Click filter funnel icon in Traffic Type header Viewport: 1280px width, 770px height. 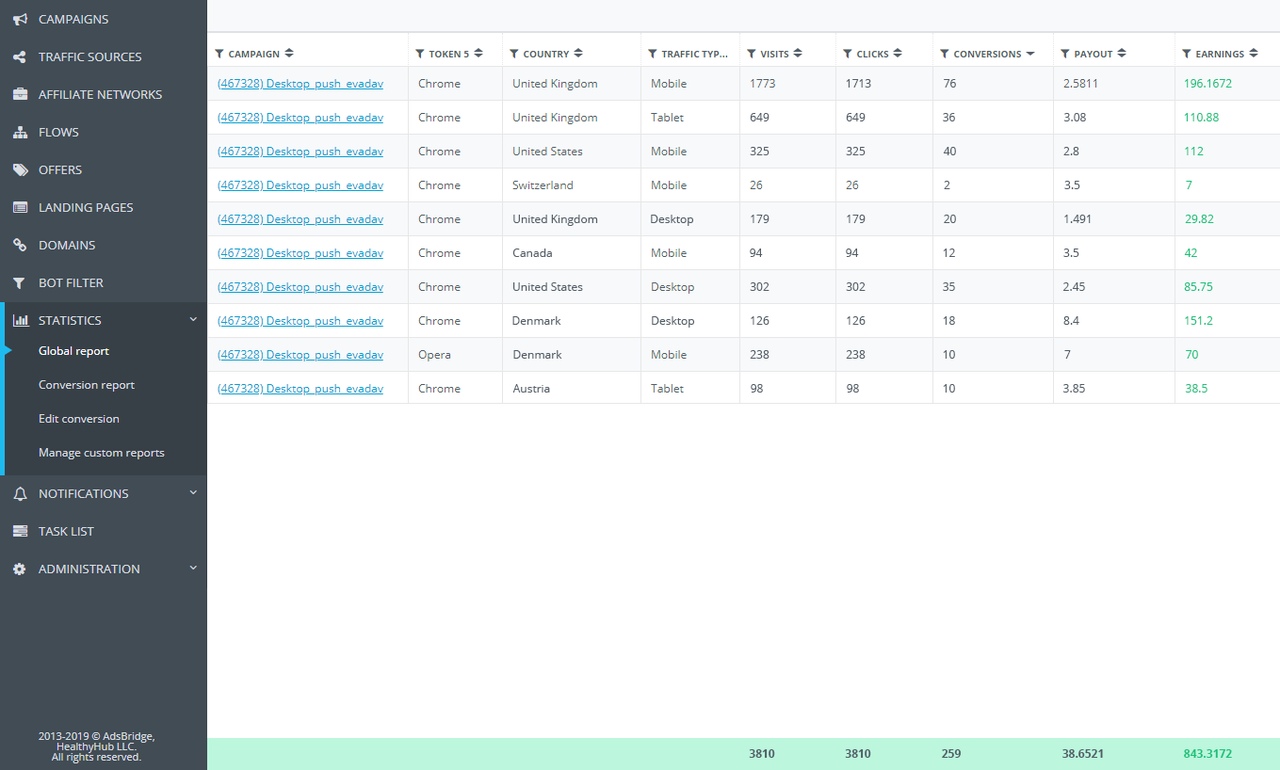point(653,54)
